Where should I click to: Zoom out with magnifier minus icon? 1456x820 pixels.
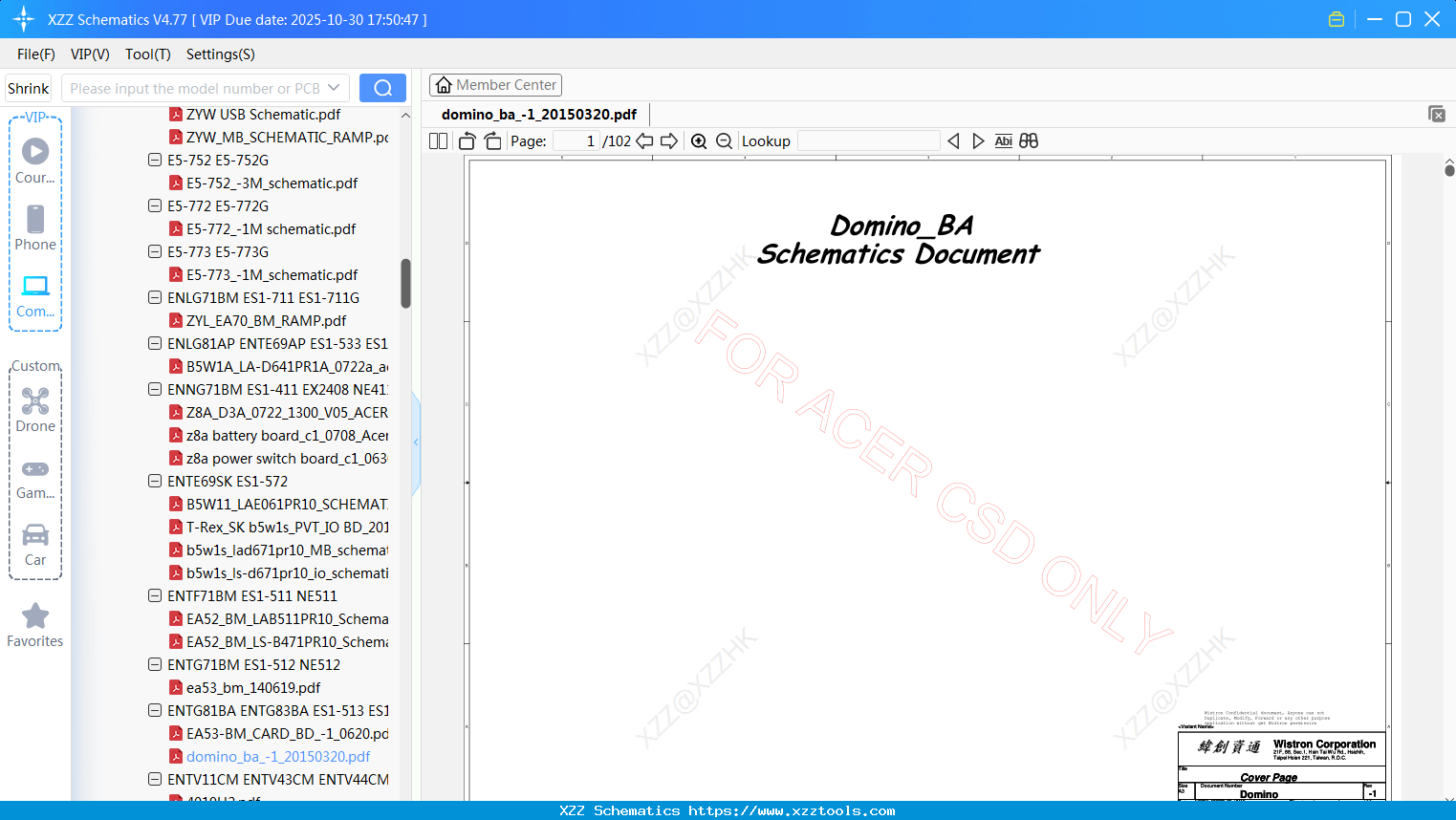pos(724,141)
